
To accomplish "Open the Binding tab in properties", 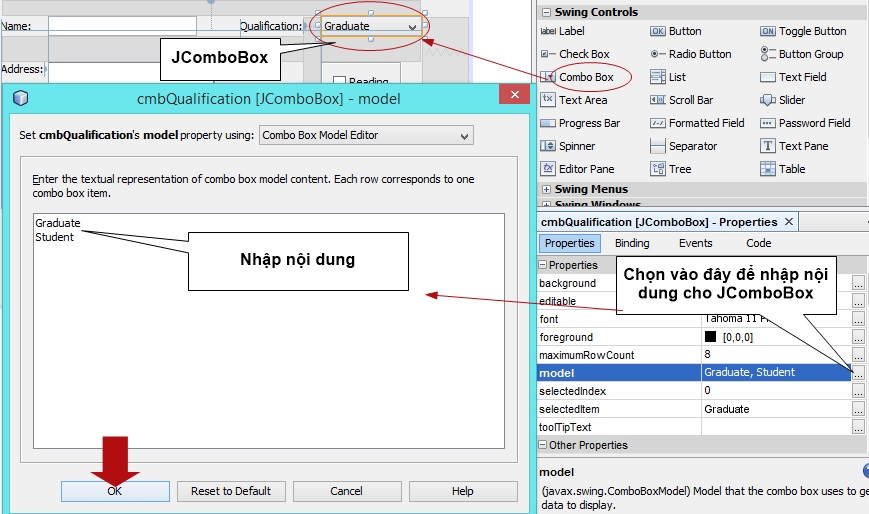I will coord(631,243).
